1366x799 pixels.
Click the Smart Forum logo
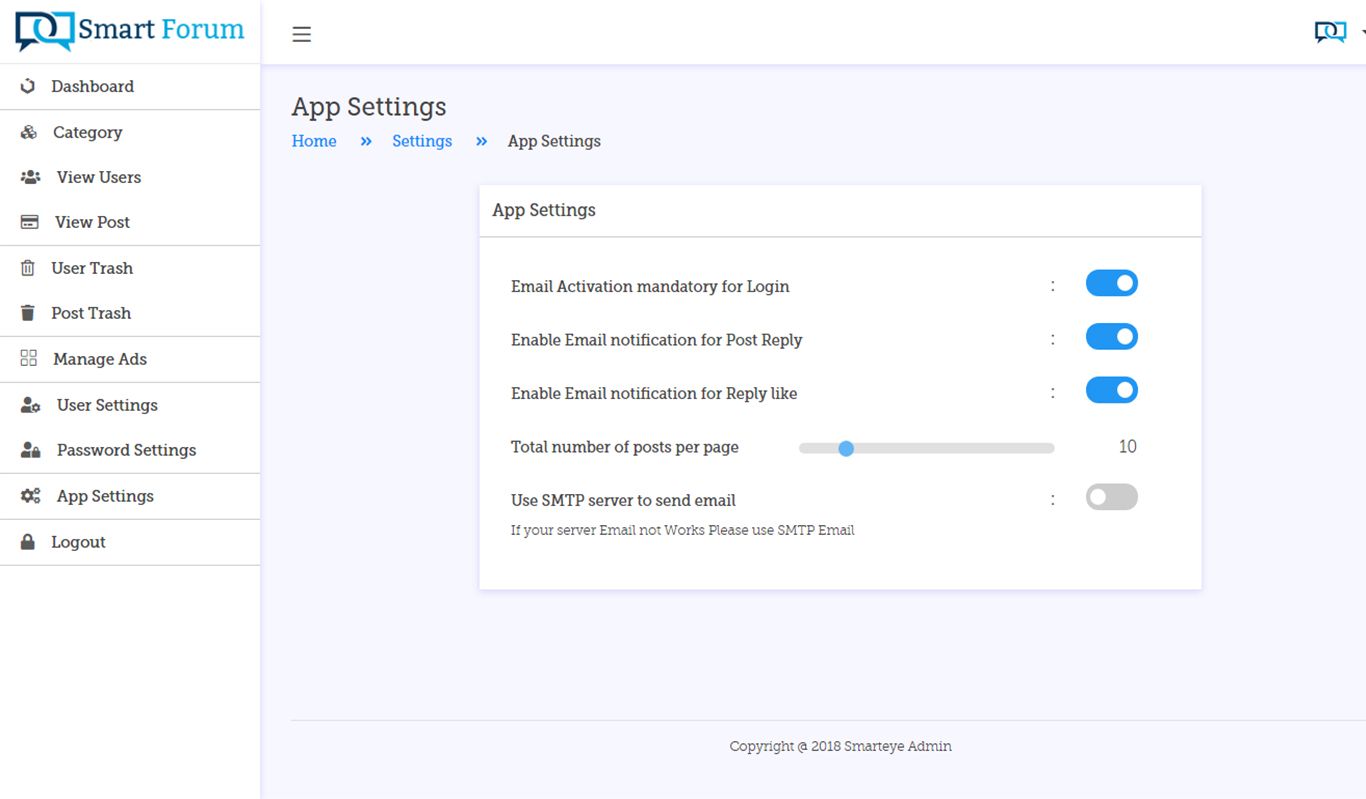point(130,31)
